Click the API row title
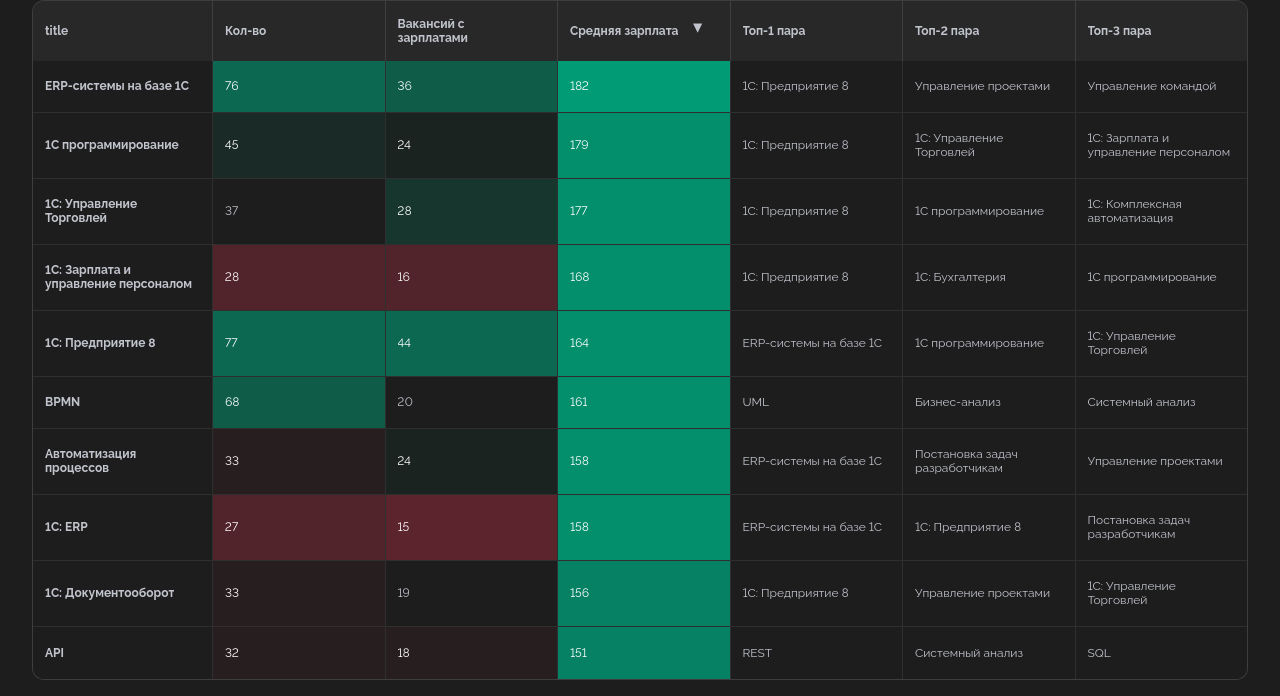This screenshot has width=1280, height=696. (x=54, y=653)
